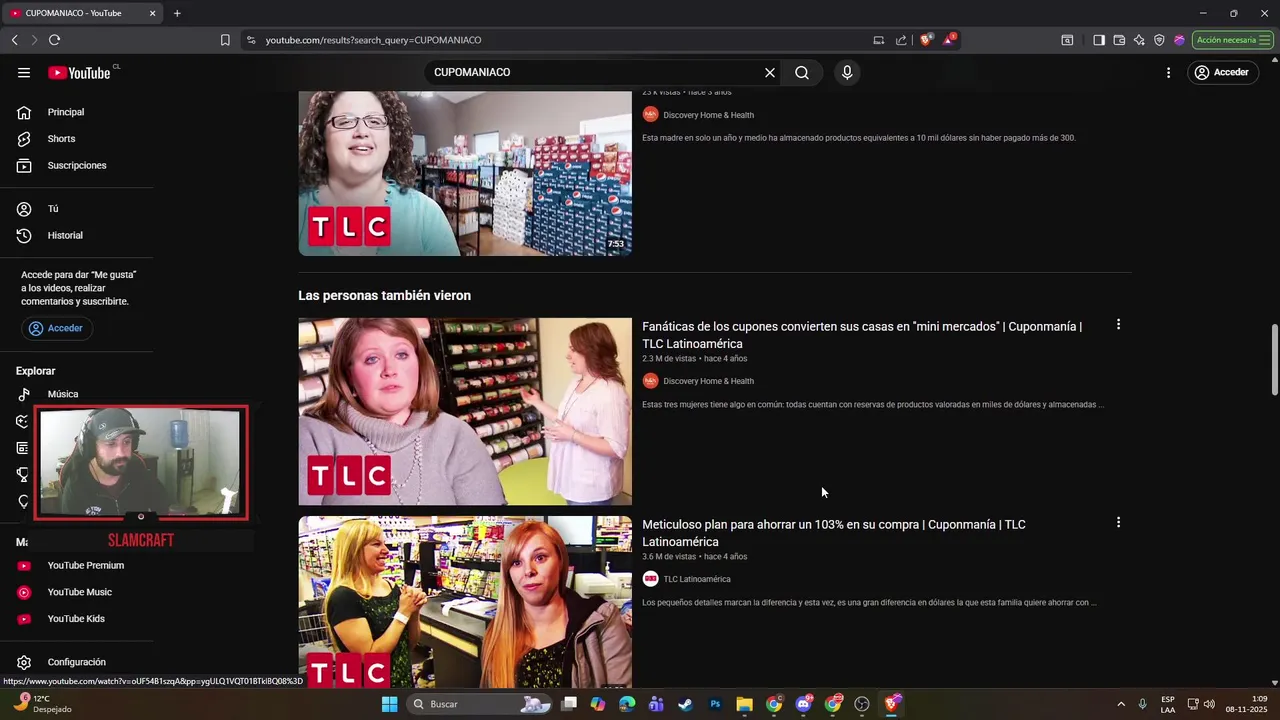This screenshot has width=1280, height=720.
Task: Click the site settings icon beside the URL
Action: (x=250, y=40)
